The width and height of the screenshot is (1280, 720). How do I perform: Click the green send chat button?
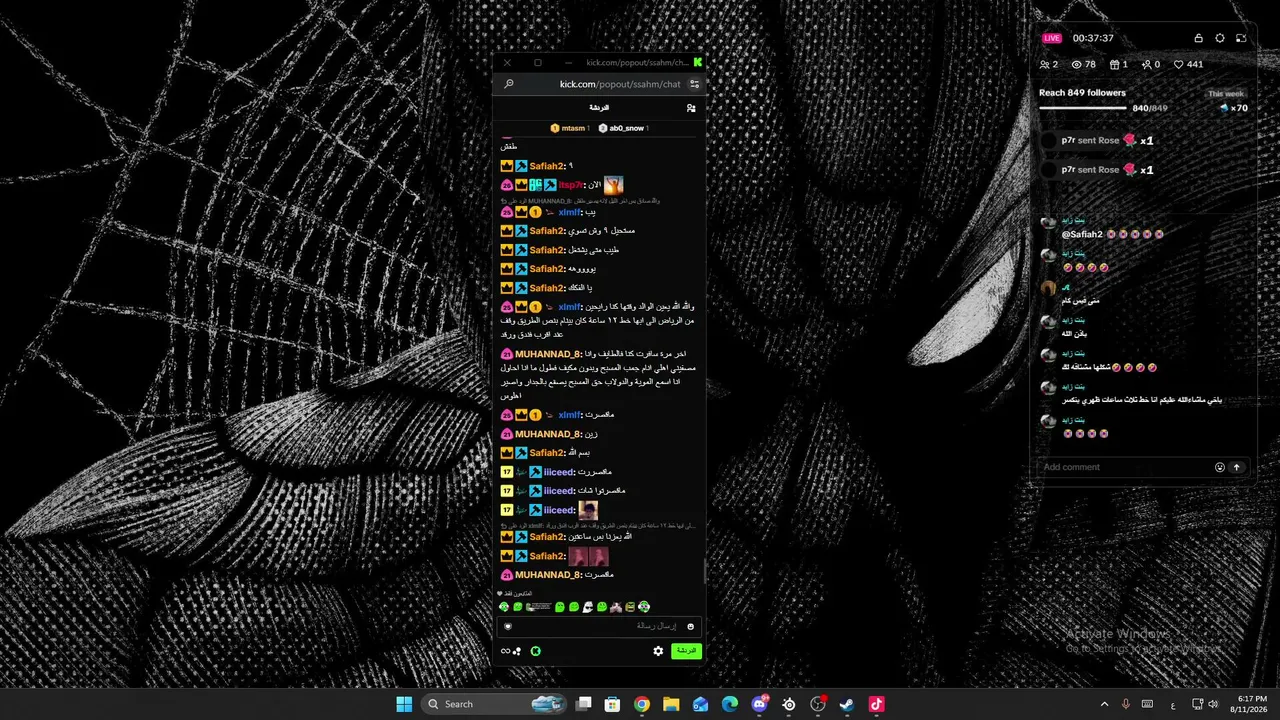point(686,651)
